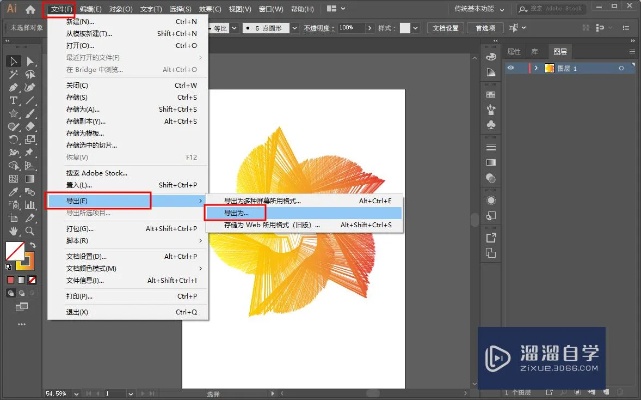Click the Fill color swatch

pos(15,251)
